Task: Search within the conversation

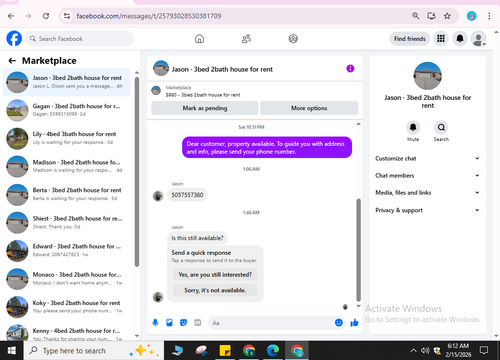Action: [x=441, y=127]
